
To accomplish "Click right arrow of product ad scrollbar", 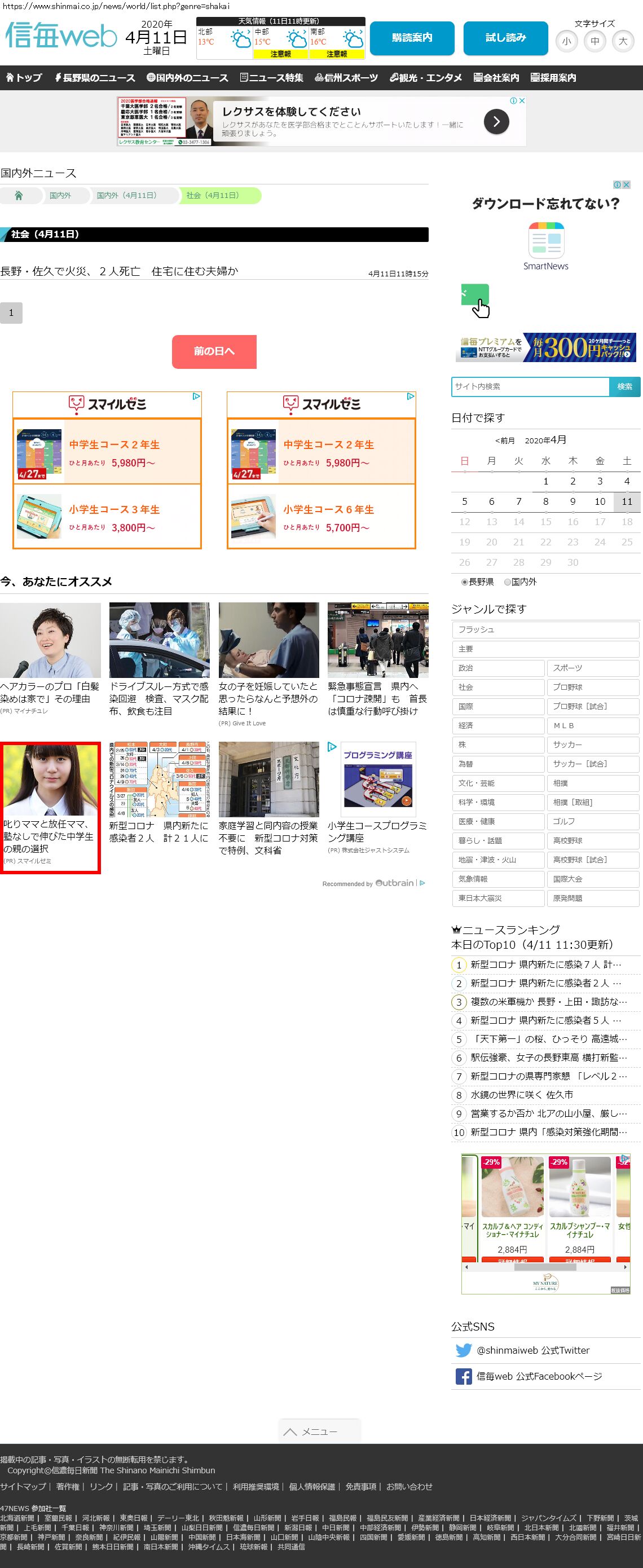I will [626, 1267].
